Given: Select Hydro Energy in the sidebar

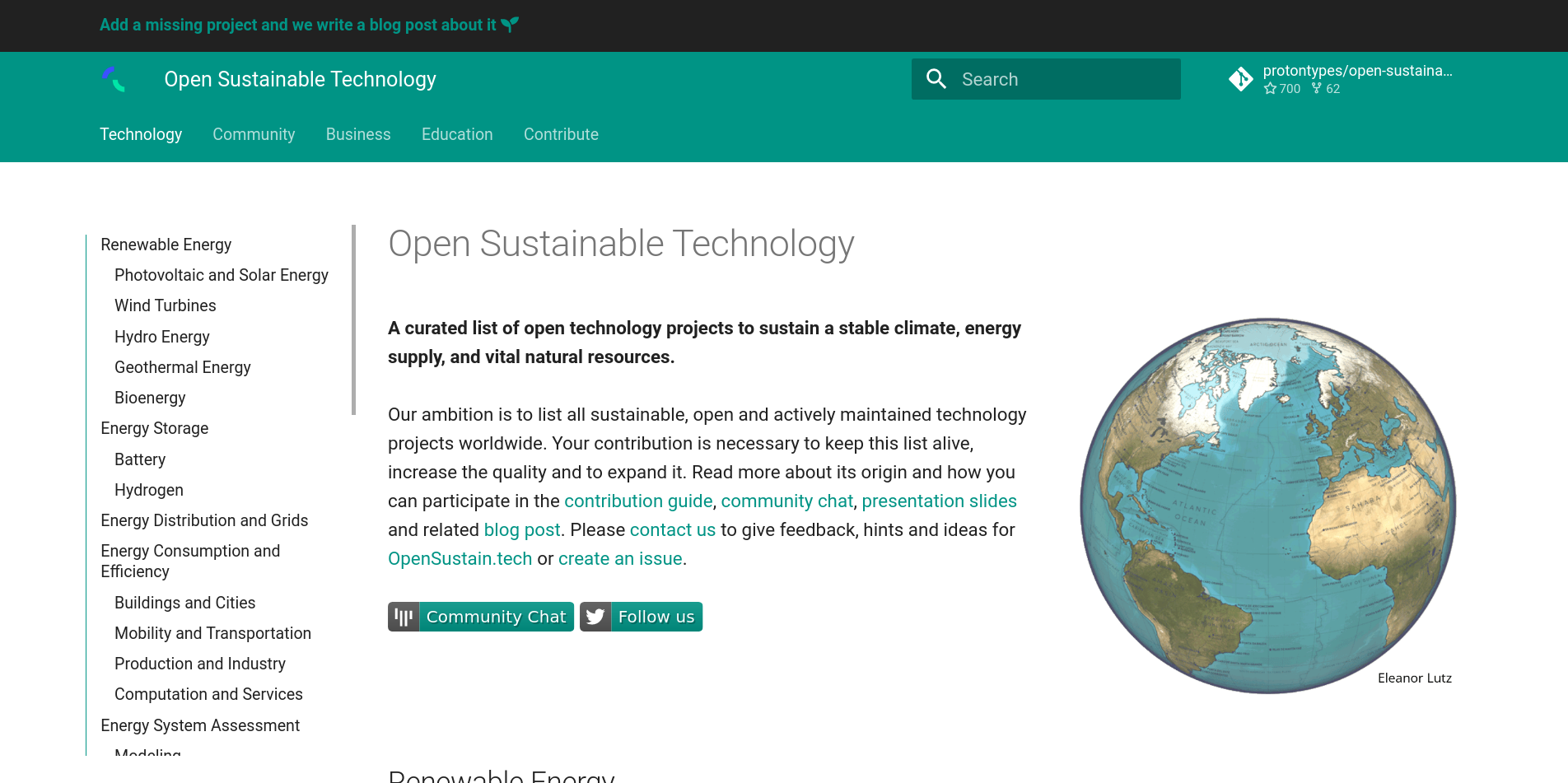Looking at the screenshot, I should [x=162, y=337].
